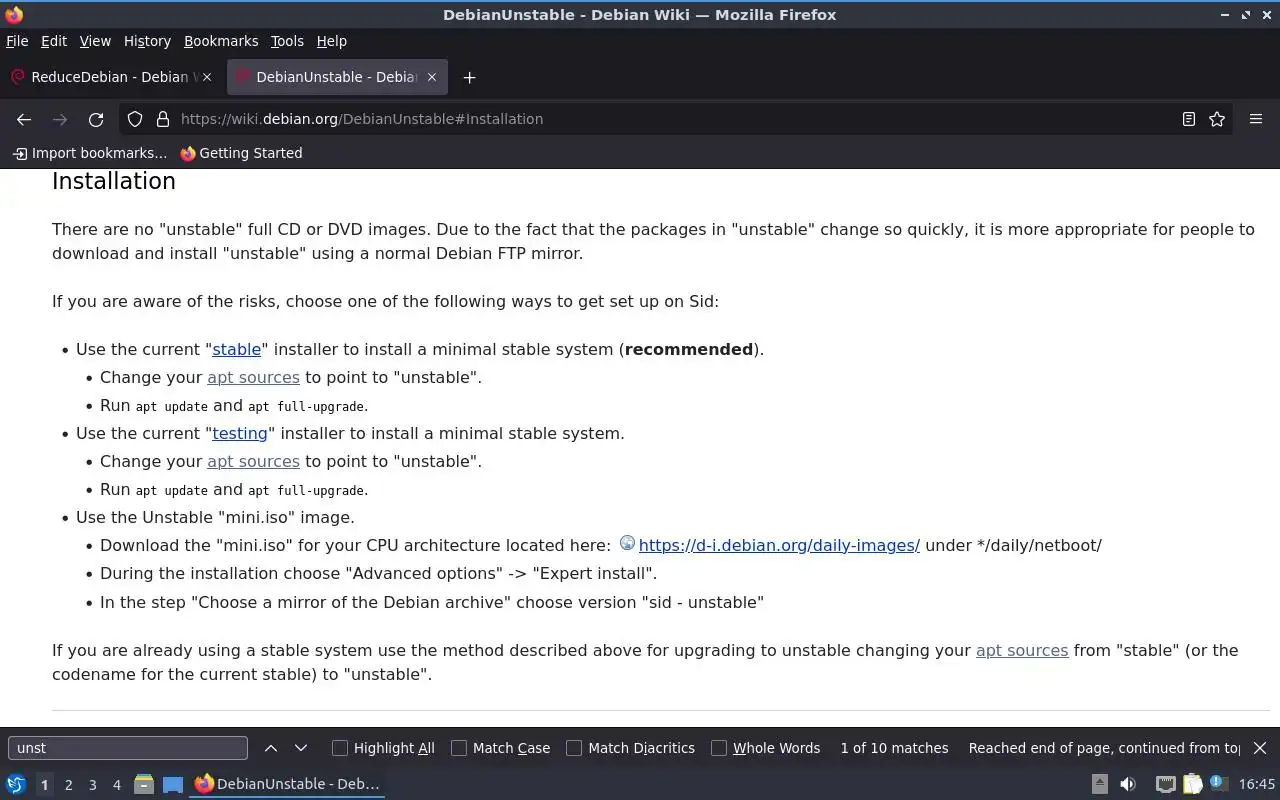Click the Firefox icon in the title bar

pyautogui.click(x=14, y=14)
